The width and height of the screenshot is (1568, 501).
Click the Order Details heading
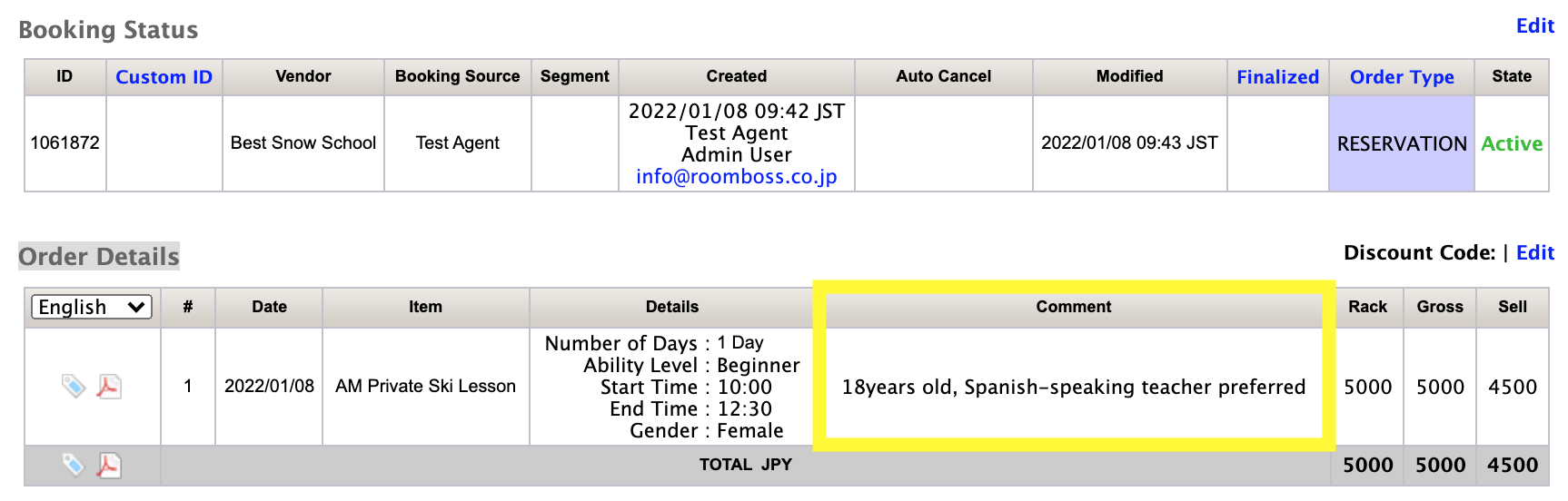coord(99,257)
